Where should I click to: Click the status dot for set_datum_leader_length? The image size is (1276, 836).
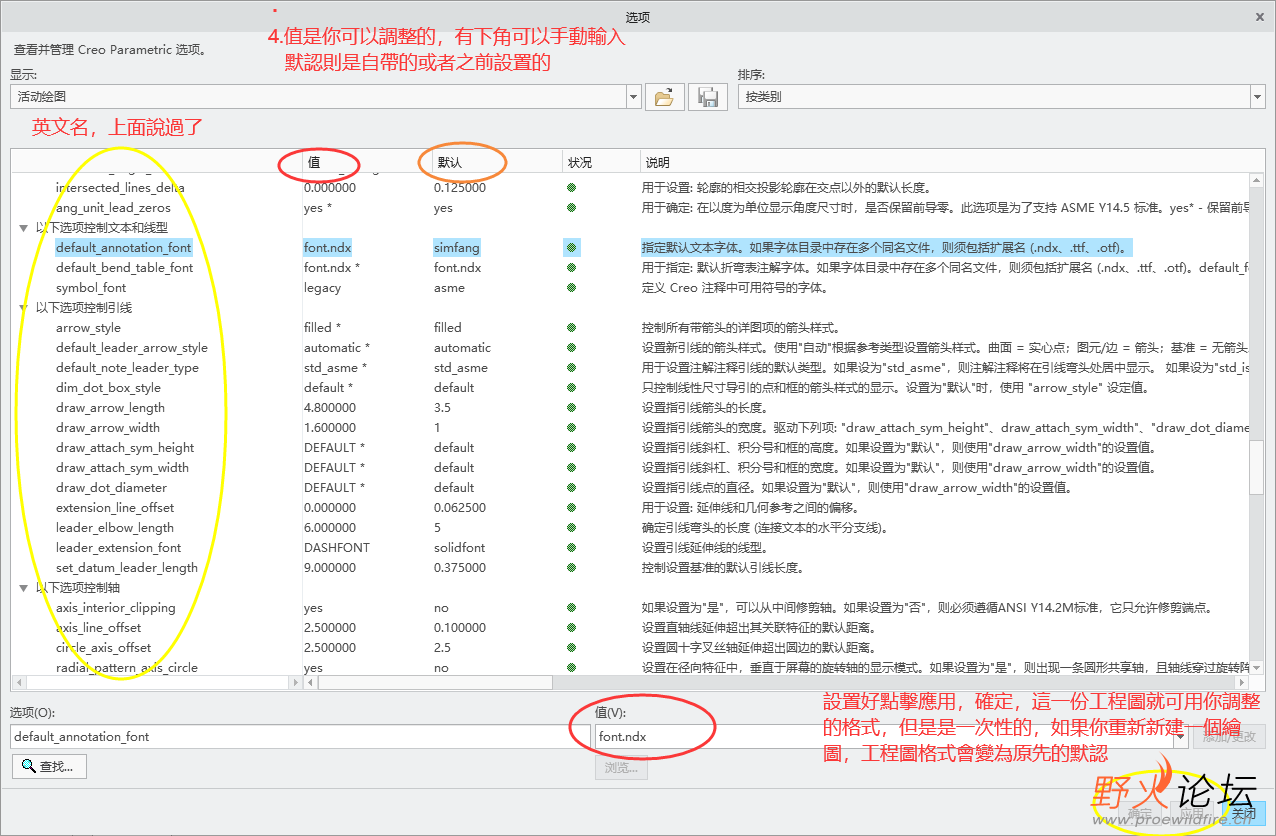[571, 568]
